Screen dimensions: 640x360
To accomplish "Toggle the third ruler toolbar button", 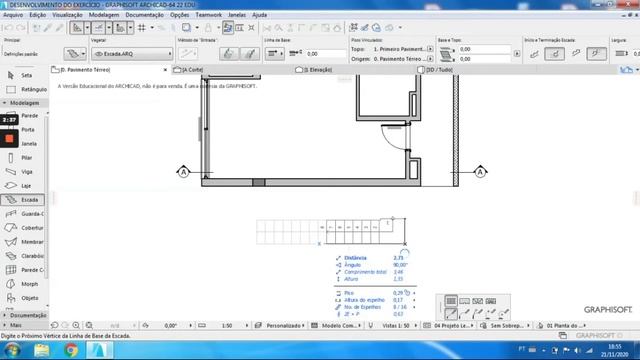I will coord(120,28).
